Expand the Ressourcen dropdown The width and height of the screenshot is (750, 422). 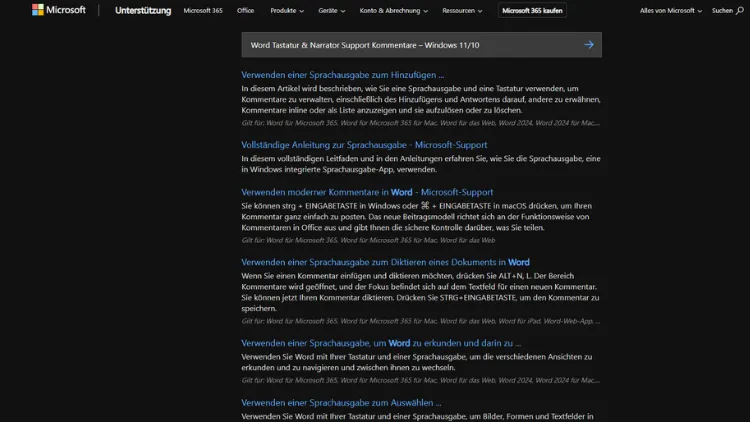tap(462, 11)
